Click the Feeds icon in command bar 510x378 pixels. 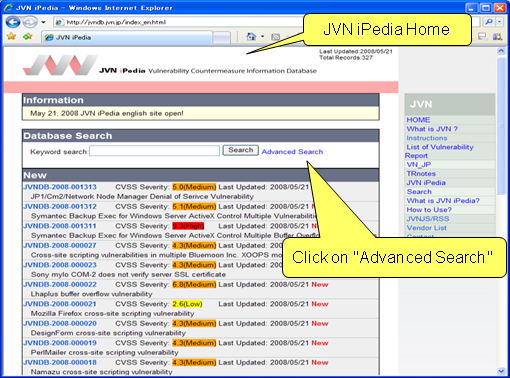pyautogui.click(x=276, y=37)
